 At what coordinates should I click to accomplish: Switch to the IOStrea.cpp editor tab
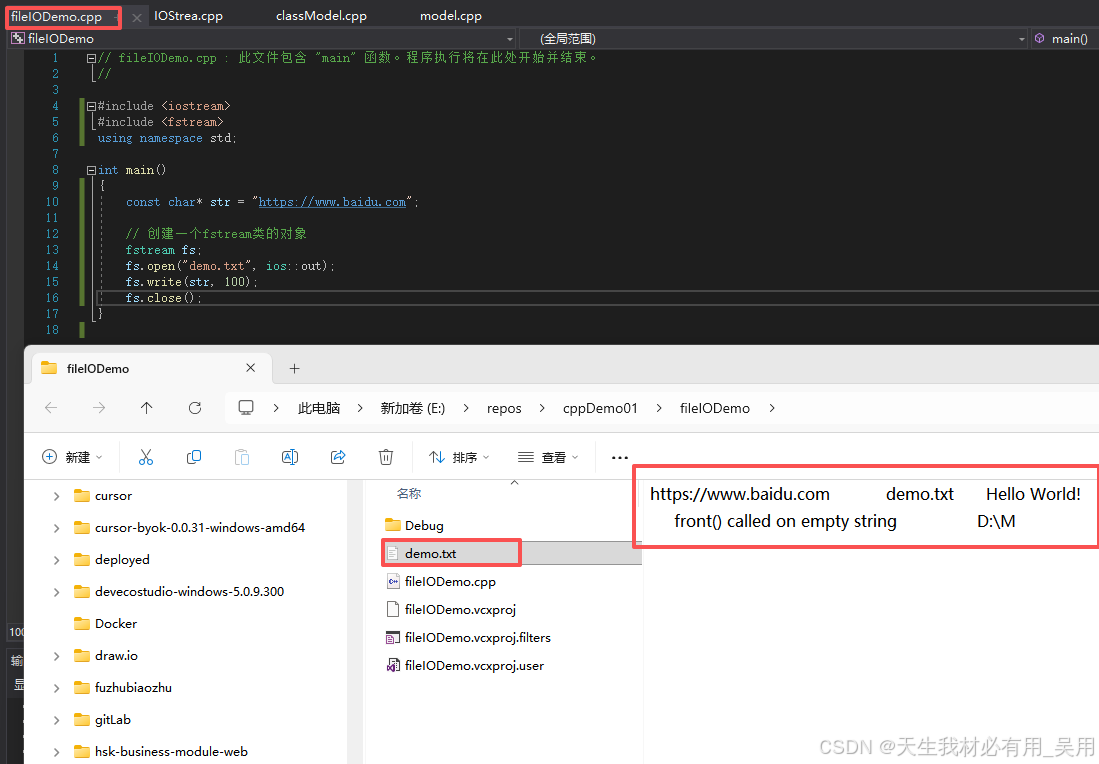[188, 15]
